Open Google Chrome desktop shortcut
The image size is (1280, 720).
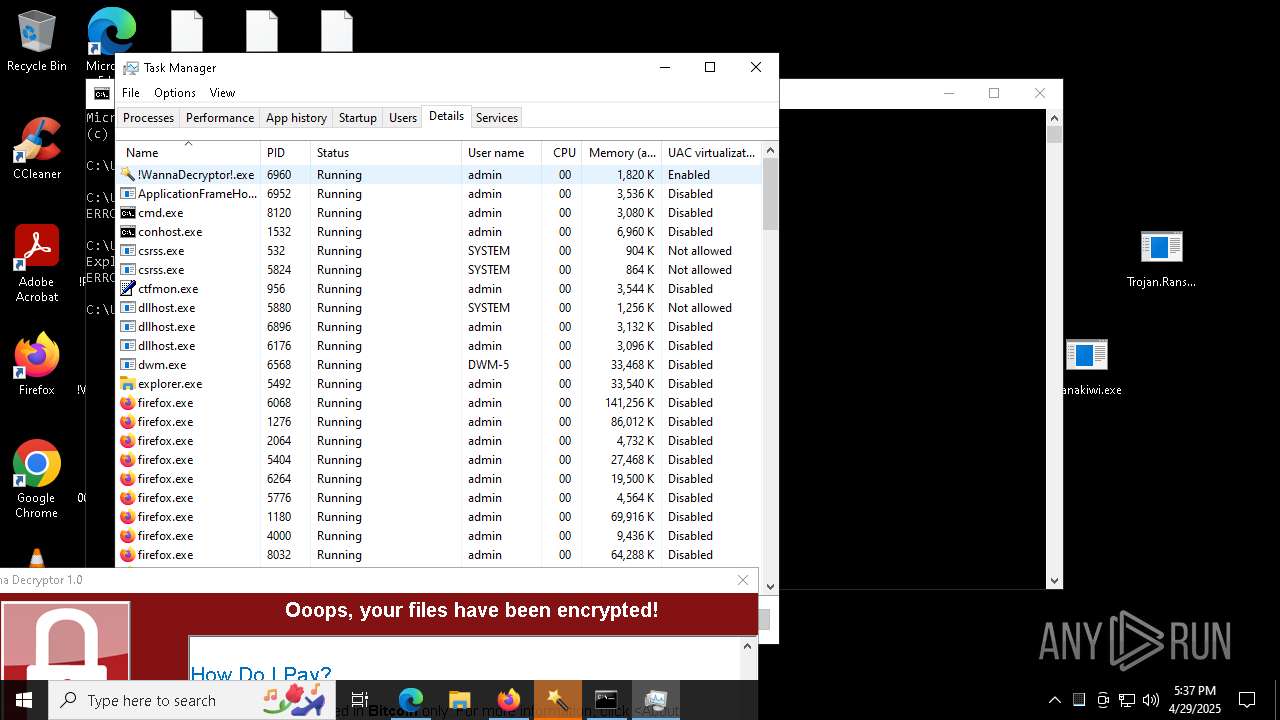(x=37, y=479)
